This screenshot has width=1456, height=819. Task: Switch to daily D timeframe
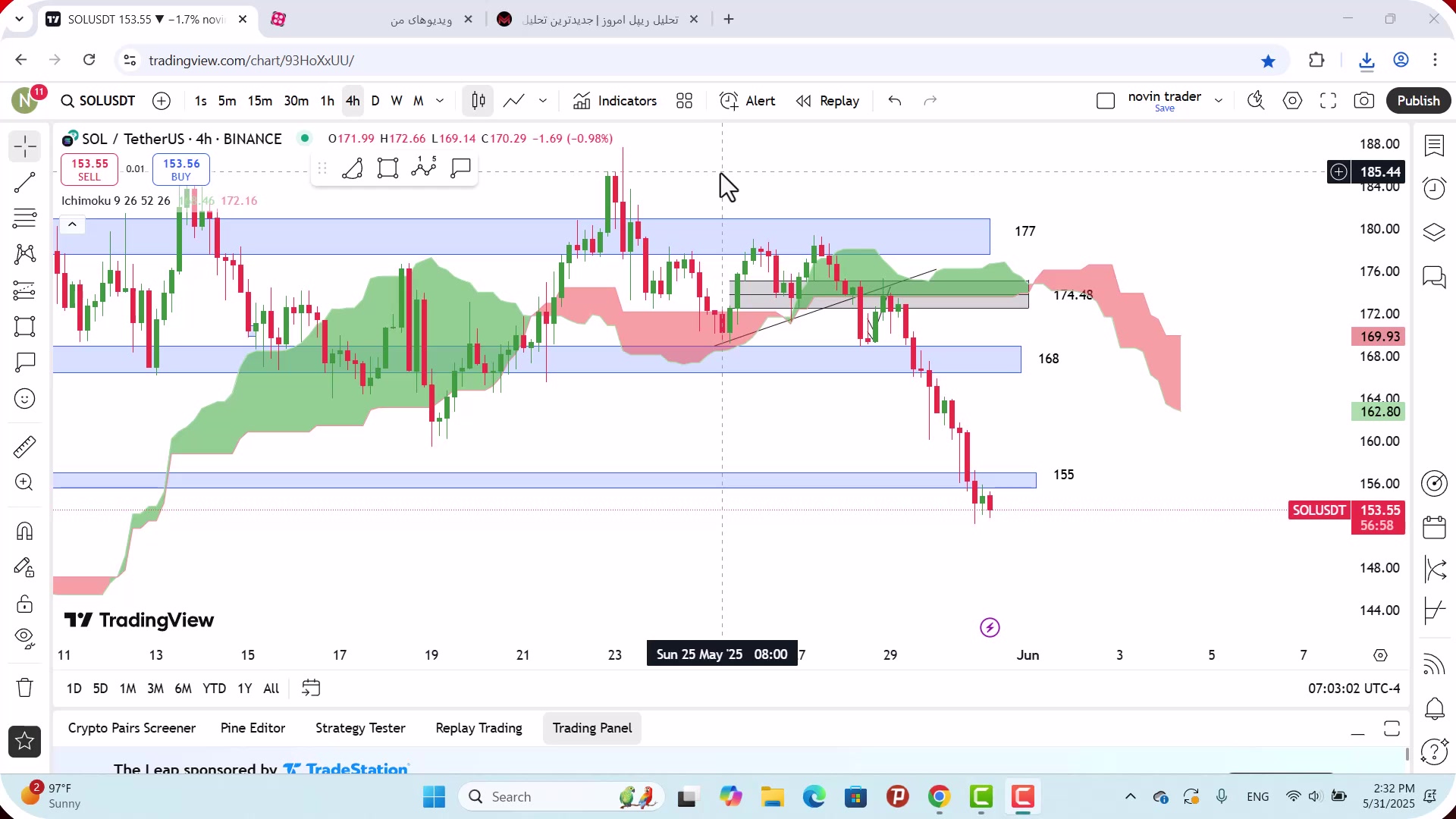pos(375,101)
